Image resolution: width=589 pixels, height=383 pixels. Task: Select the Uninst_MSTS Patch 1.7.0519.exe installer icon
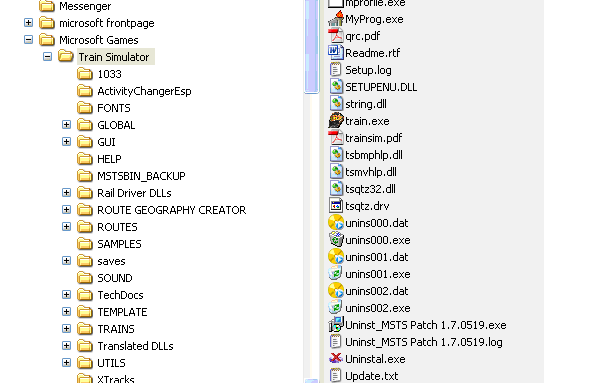tap(336, 325)
